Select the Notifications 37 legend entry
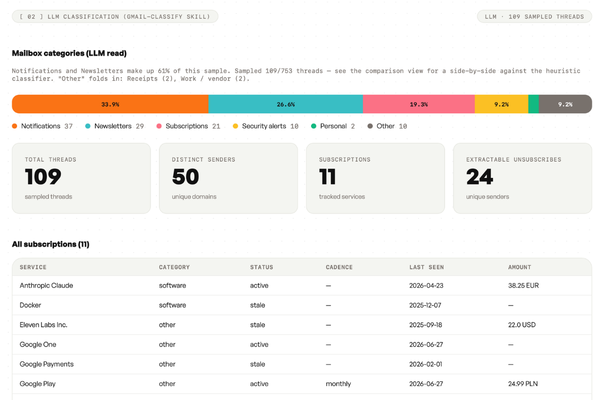600x400 pixels. [42, 126]
